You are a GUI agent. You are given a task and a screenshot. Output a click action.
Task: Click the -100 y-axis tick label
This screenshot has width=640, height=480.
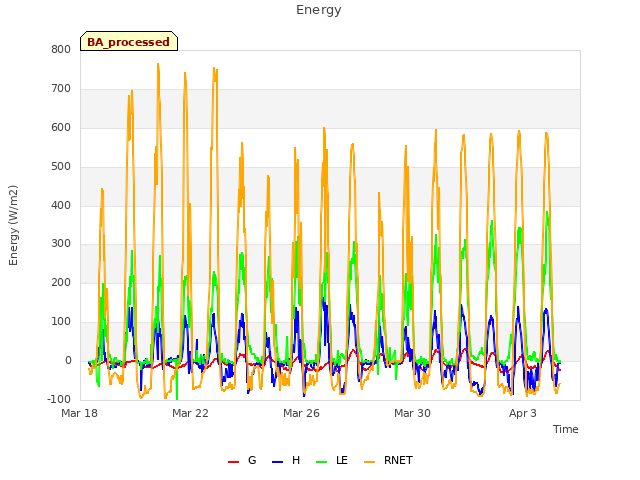59,399
